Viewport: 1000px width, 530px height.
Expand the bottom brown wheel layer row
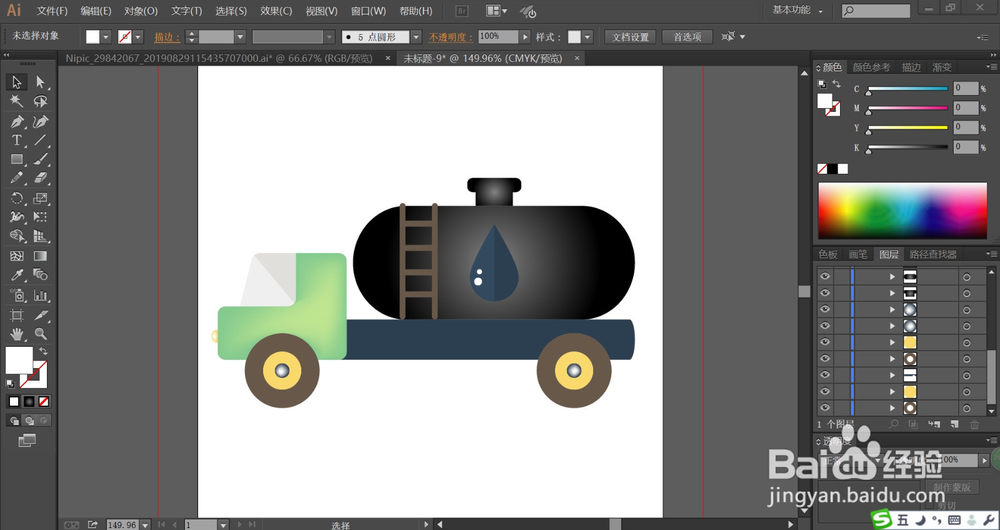(x=893, y=408)
